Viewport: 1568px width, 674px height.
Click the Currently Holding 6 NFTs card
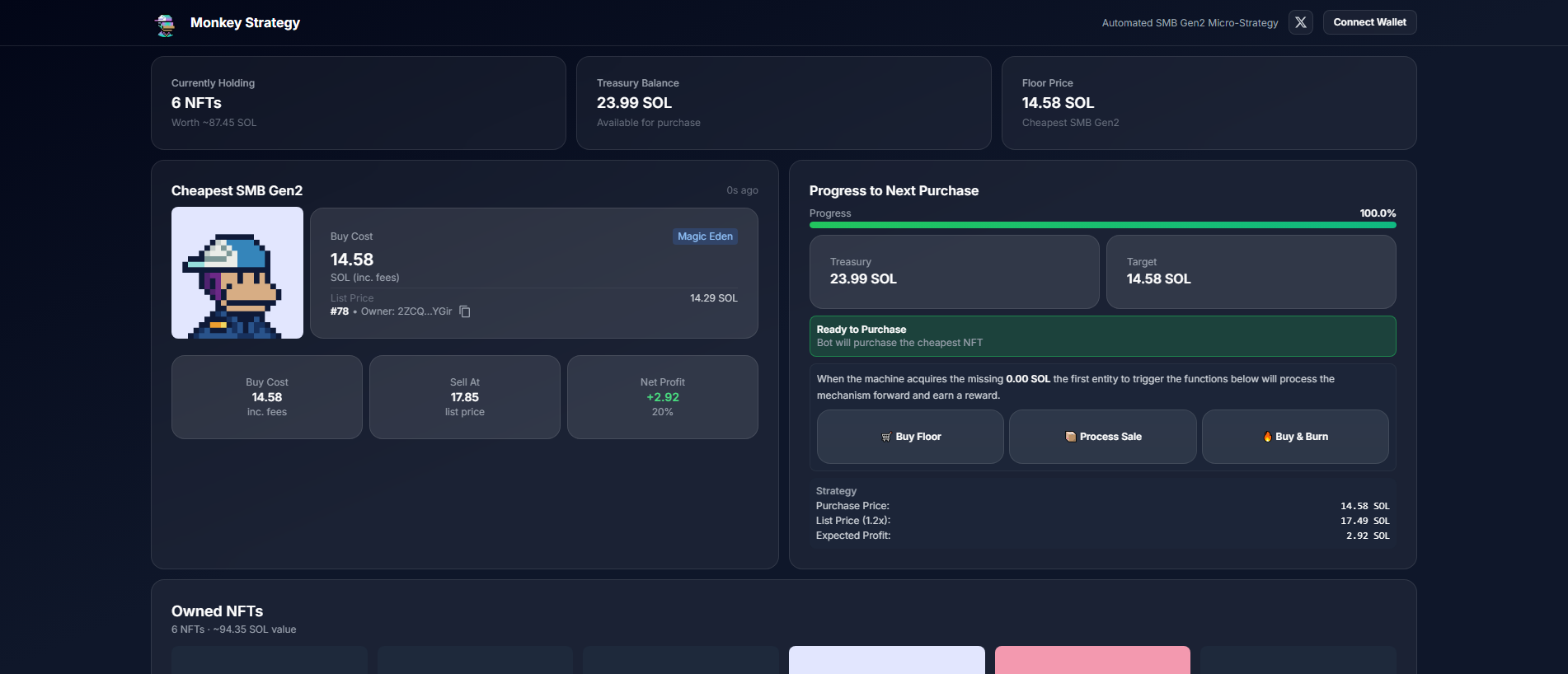(359, 103)
